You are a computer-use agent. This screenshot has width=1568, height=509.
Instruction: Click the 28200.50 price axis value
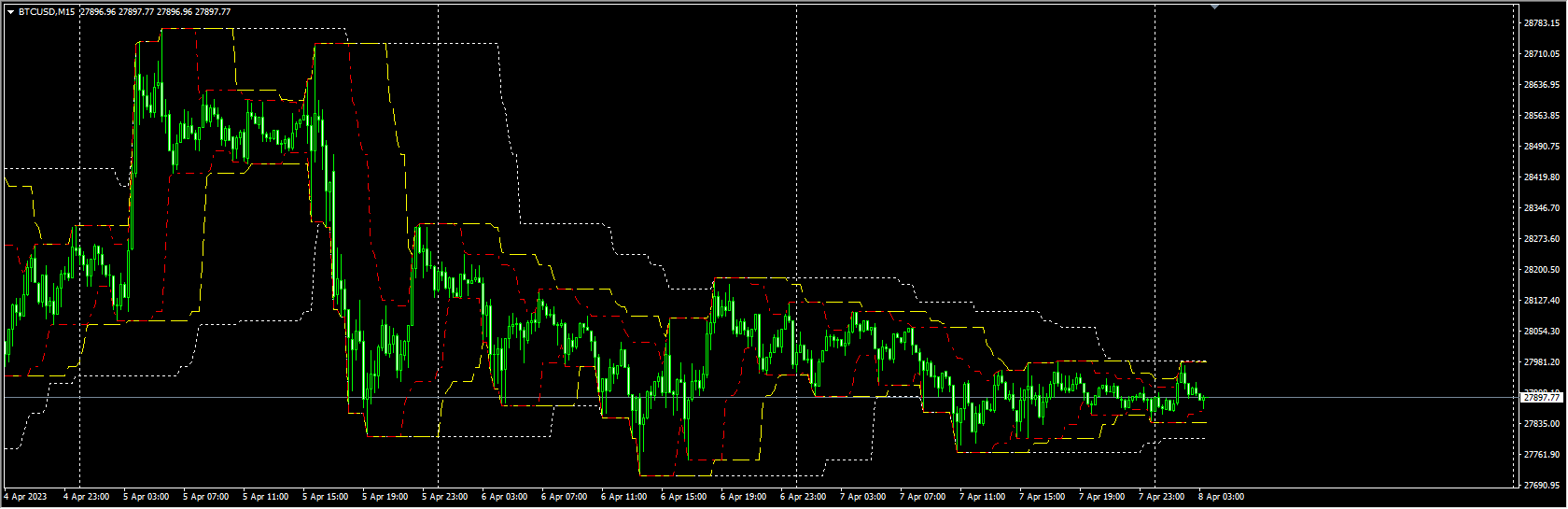coord(1541,270)
